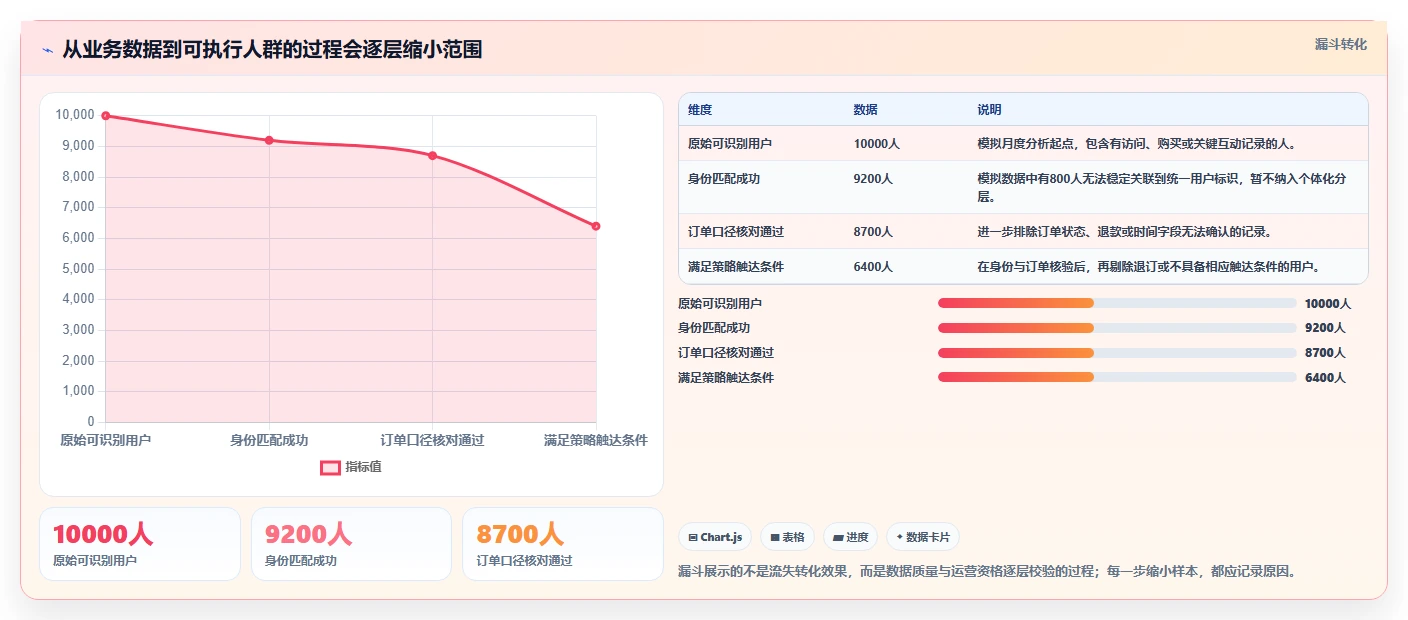Click chart data point for 满足策略触达条件

(x=596, y=226)
